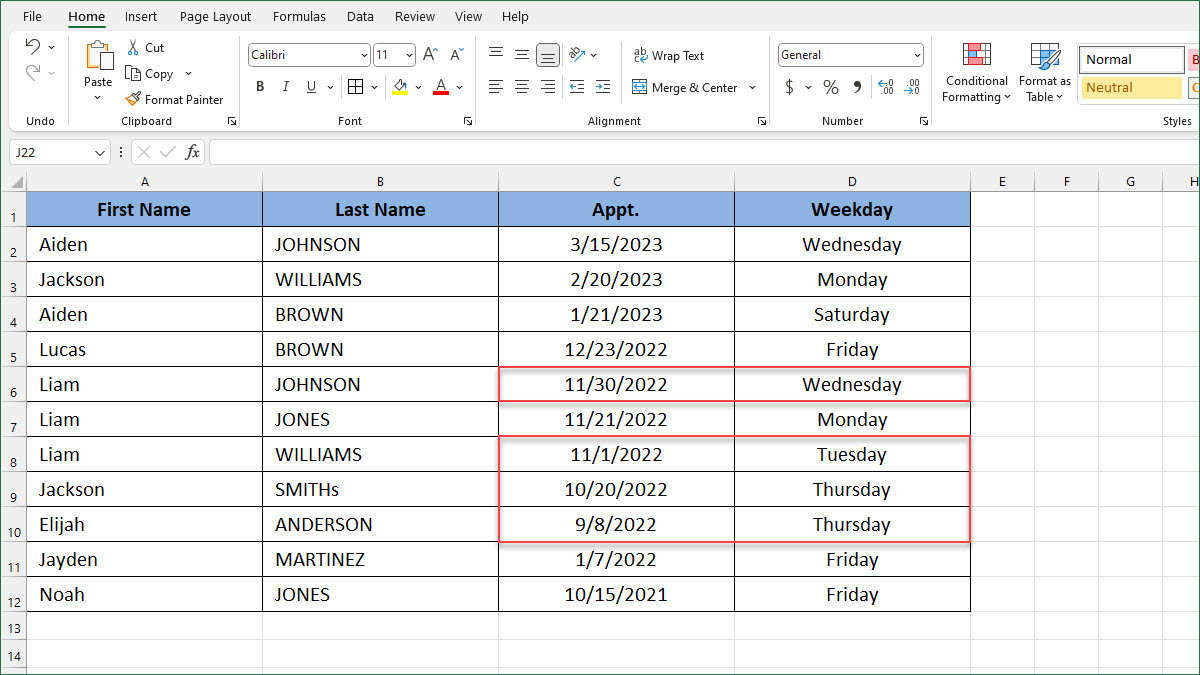The height and width of the screenshot is (675, 1200).
Task: Apply the Wrap Text command
Action: (x=670, y=55)
